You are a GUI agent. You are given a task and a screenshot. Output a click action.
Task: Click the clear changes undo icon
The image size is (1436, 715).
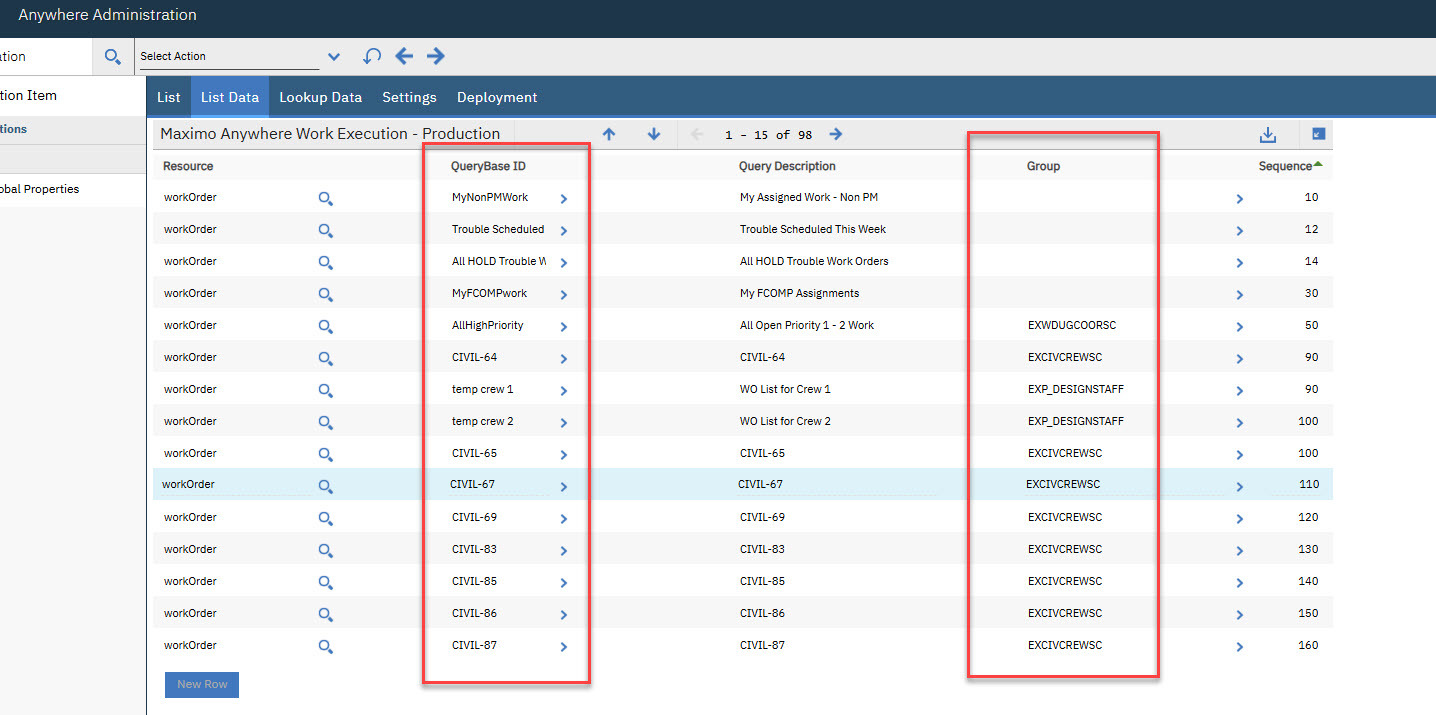click(x=372, y=56)
